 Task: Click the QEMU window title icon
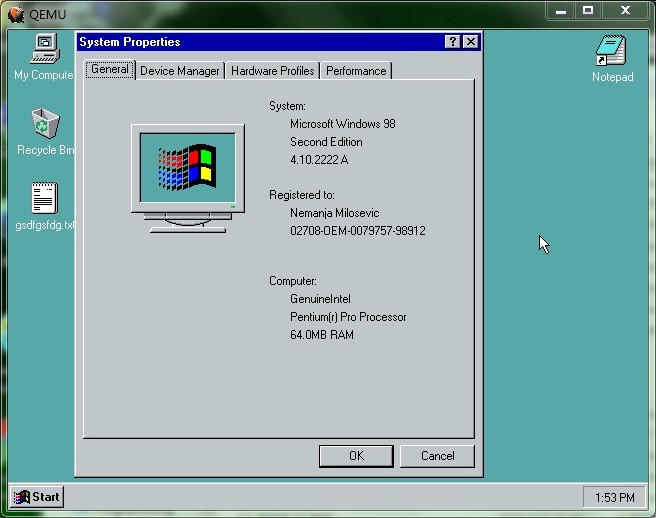[16, 15]
